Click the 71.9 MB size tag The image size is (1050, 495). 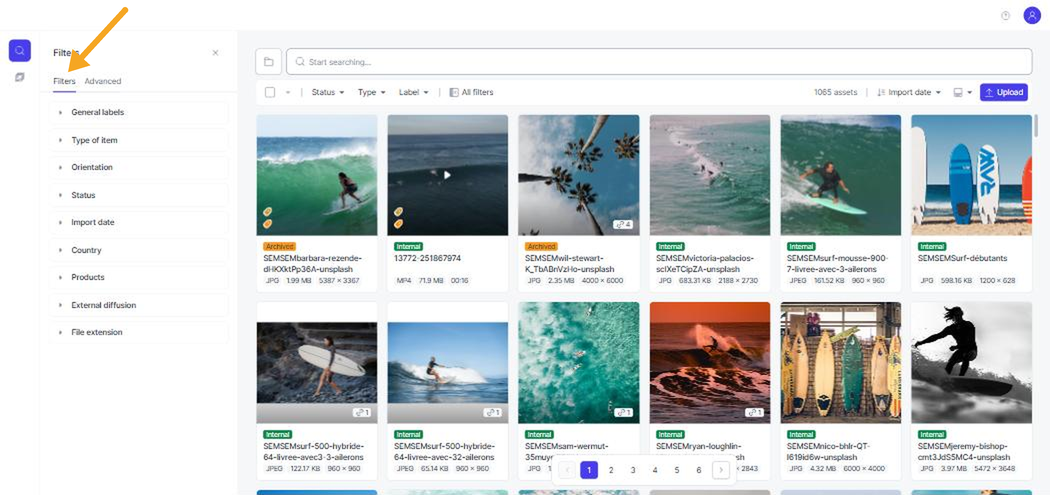click(x=429, y=281)
